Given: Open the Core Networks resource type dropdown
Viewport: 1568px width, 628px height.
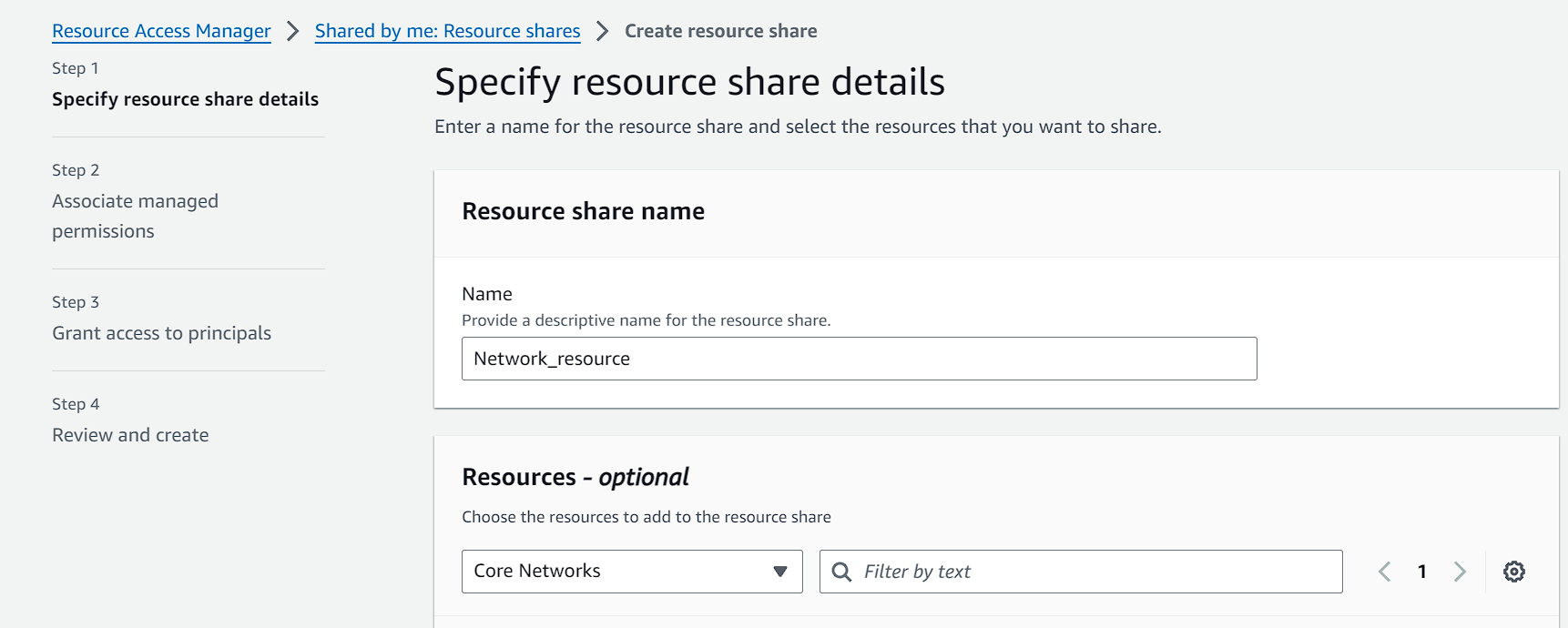Looking at the screenshot, I should (632, 572).
